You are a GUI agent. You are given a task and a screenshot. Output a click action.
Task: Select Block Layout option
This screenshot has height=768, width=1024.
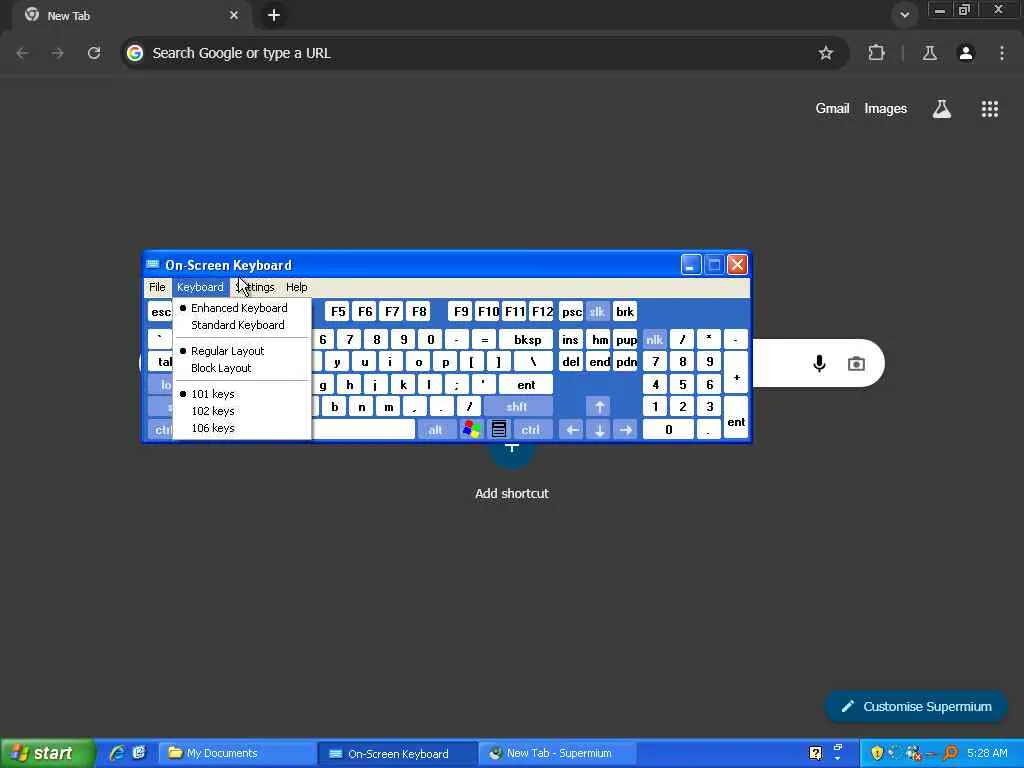coord(221,368)
